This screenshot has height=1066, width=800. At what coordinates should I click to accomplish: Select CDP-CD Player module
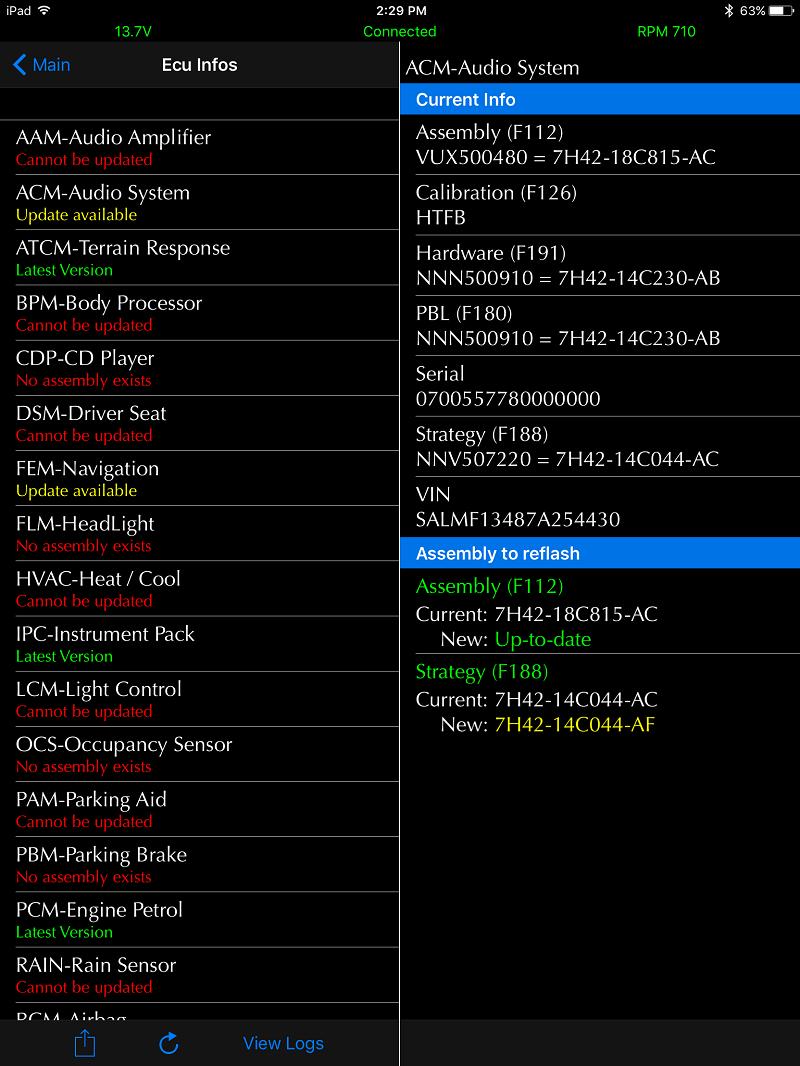(199, 367)
